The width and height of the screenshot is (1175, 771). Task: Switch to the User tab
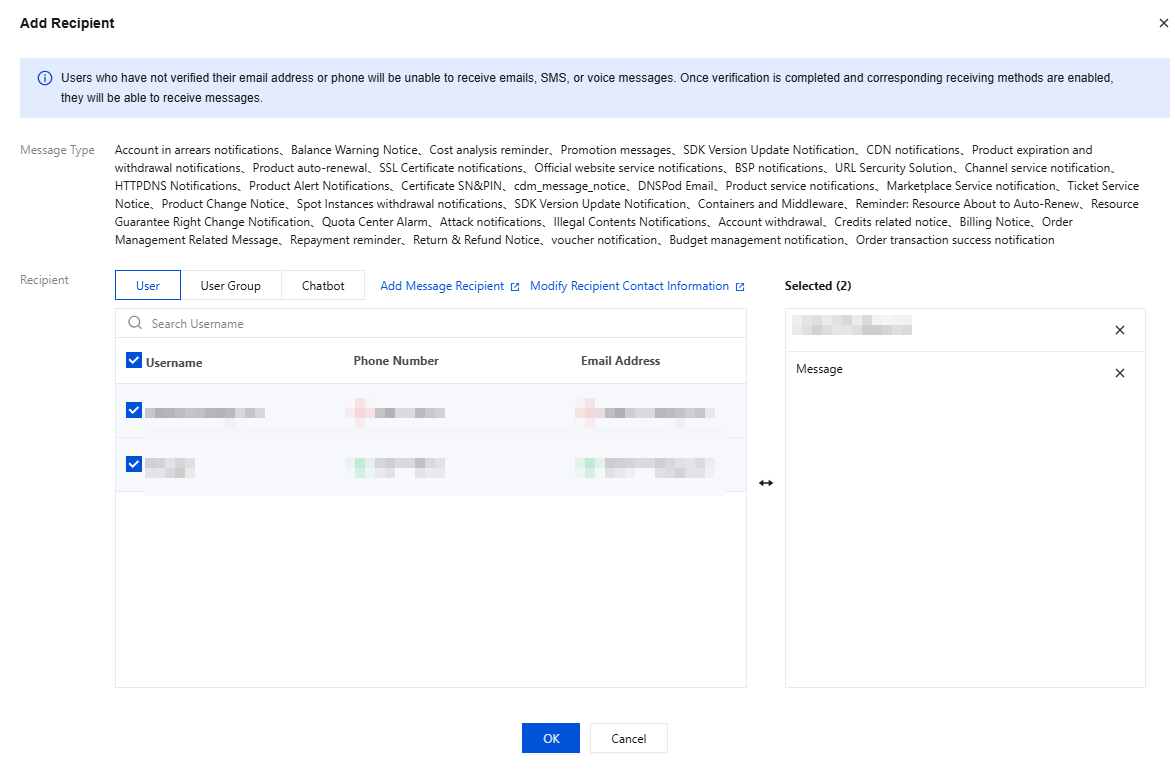[x=148, y=286]
